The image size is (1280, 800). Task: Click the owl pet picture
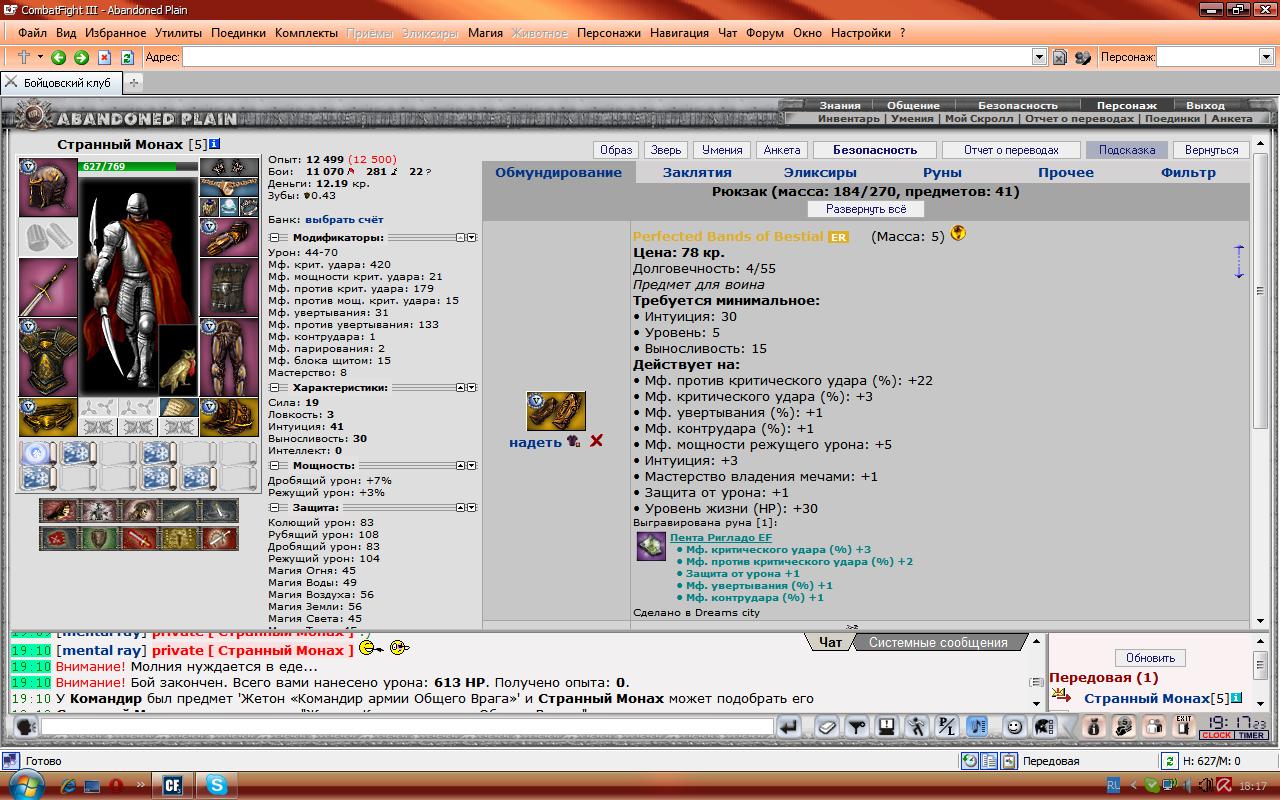tap(178, 360)
